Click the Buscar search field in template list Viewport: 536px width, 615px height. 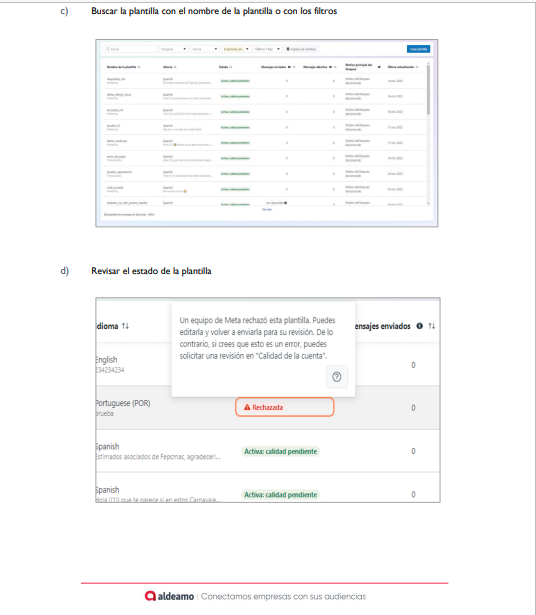click(x=131, y=49)
